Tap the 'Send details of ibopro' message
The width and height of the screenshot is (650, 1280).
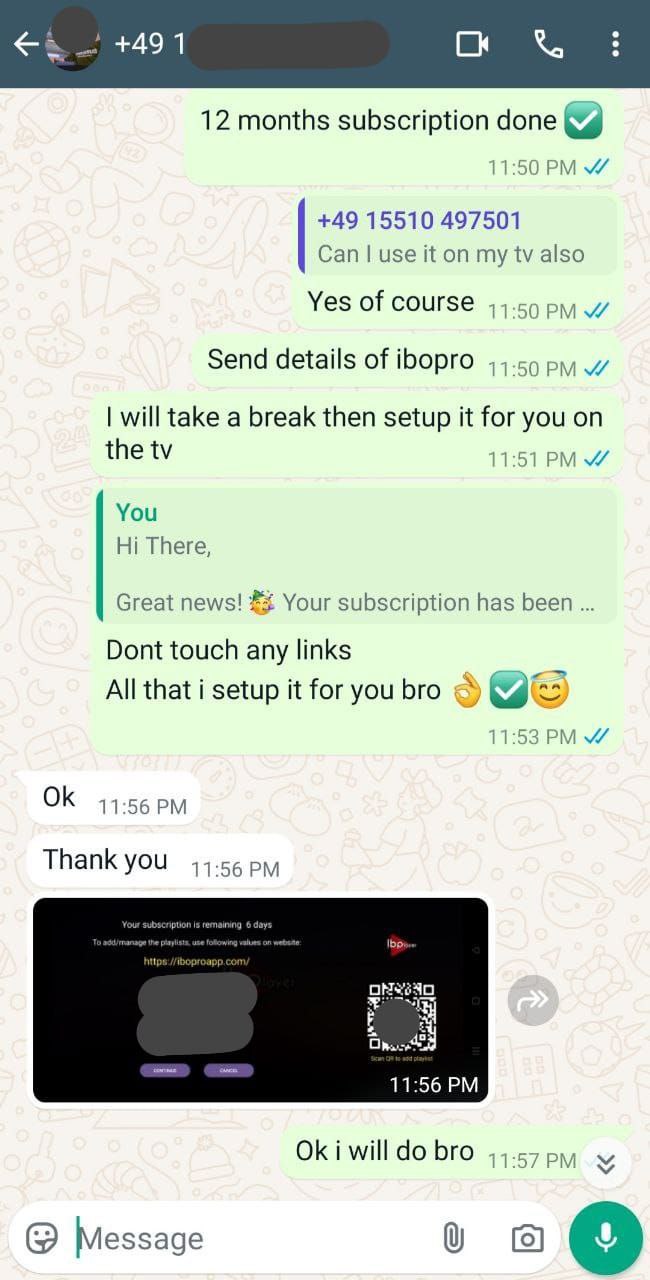[x=408, y=361]
